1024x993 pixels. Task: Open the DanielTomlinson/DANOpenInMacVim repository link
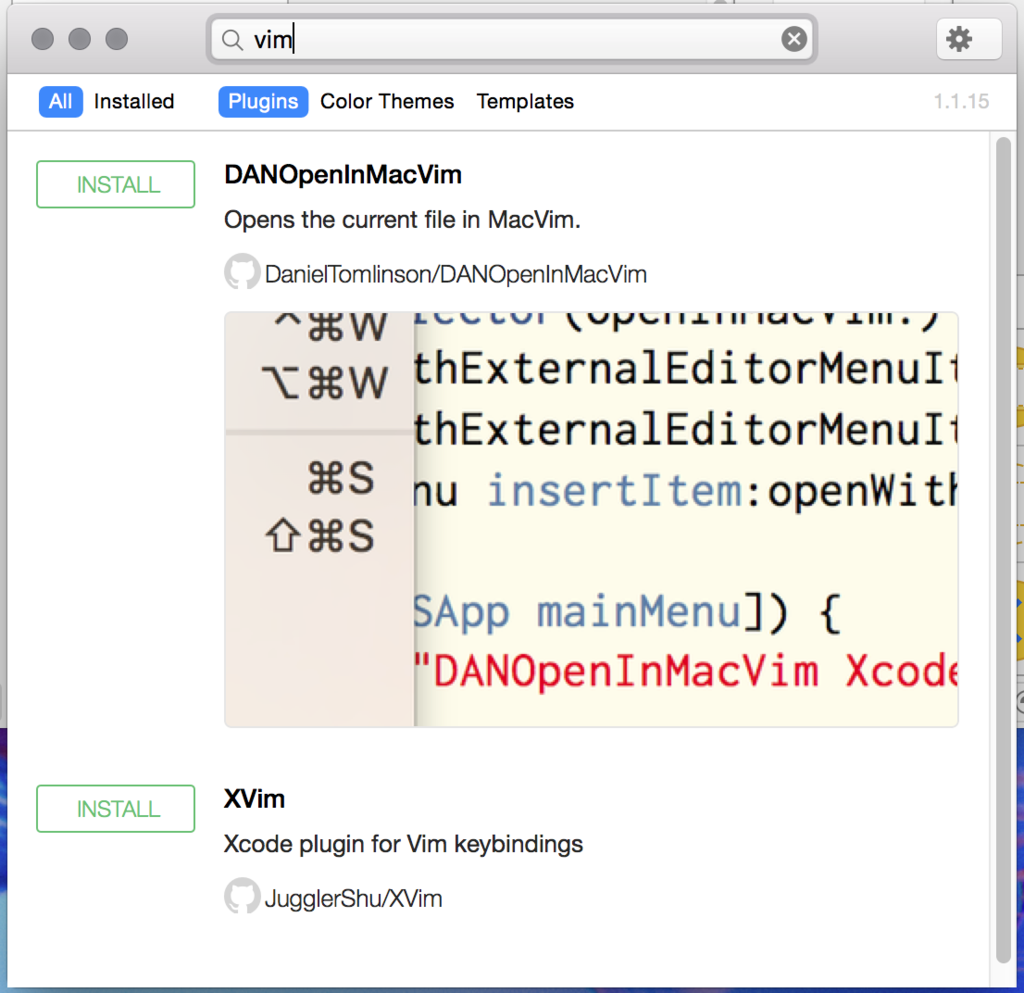(455, 274)
